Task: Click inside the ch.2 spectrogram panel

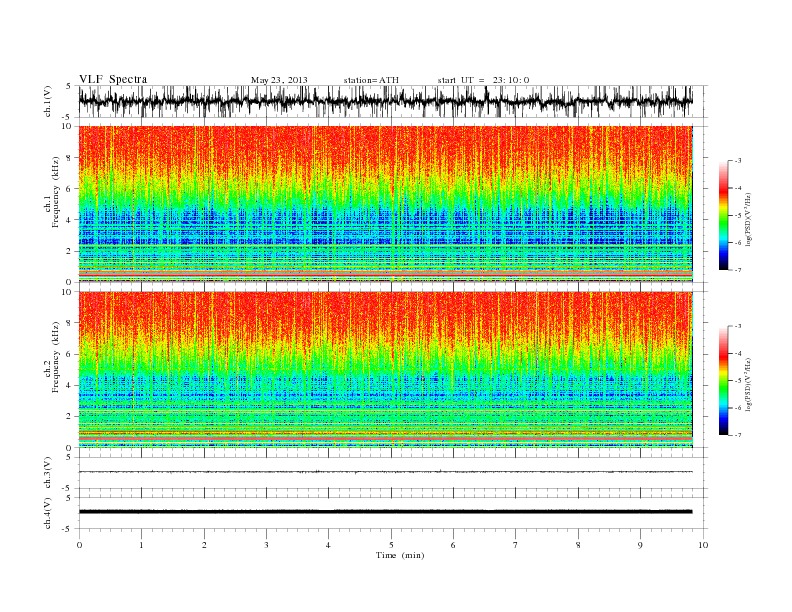Action: (385, 370)
